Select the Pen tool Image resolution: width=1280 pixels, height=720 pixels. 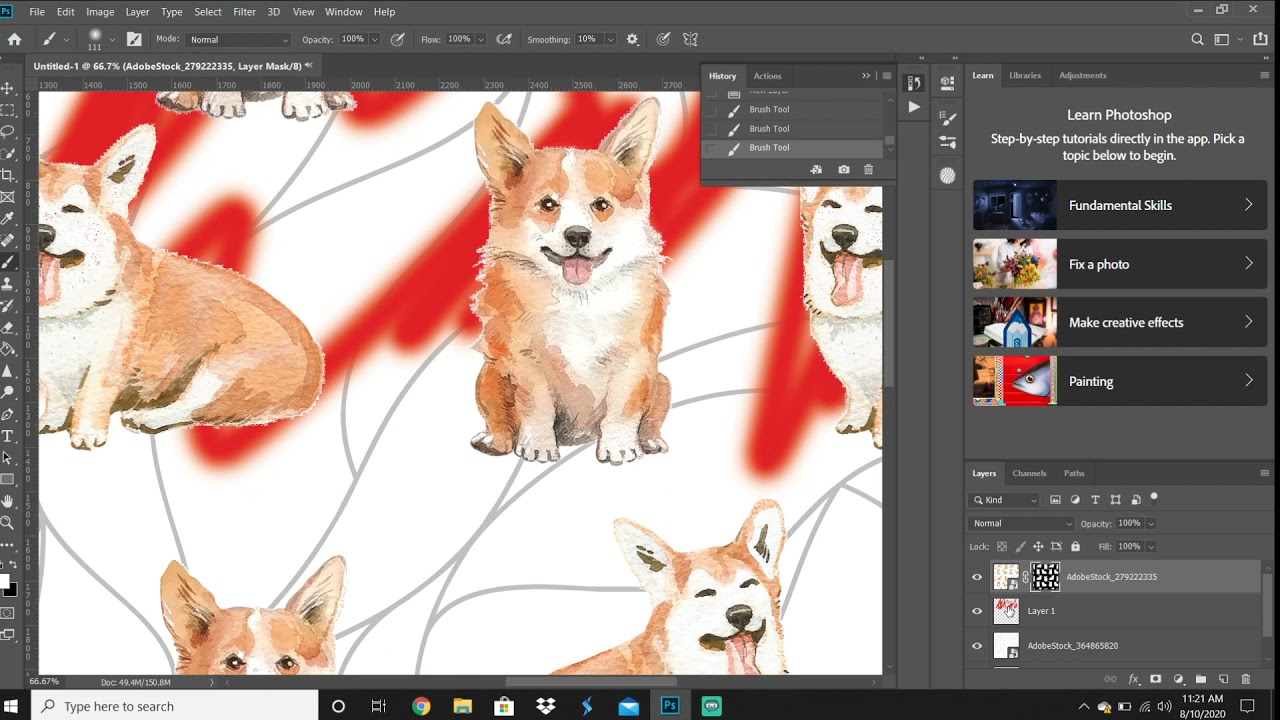point(8,414)
